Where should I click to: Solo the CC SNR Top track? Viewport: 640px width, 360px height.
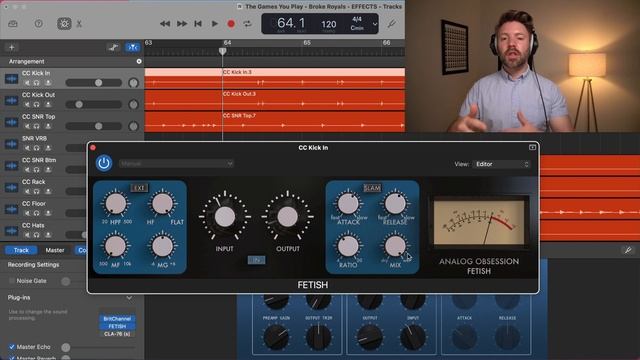tap(37, 126)
